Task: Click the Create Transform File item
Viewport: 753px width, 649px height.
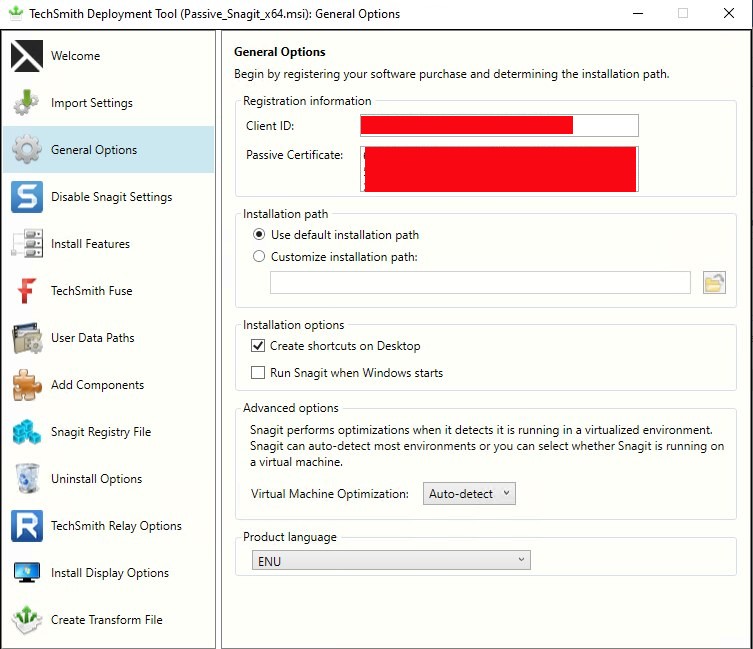Action: click(107, 620)
